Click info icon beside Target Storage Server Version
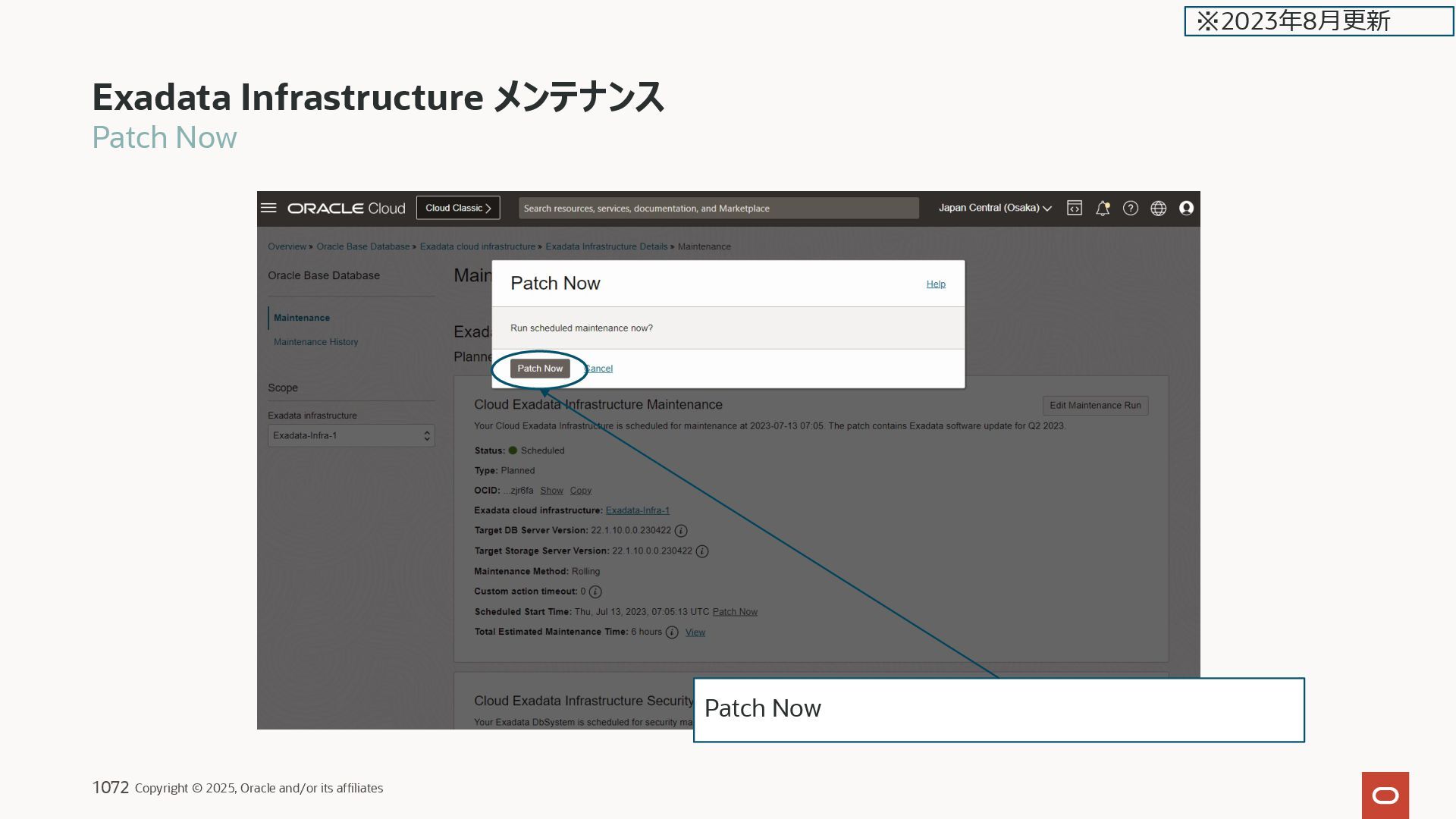The width and height of the screenshot is (1456, 819). 702,551
